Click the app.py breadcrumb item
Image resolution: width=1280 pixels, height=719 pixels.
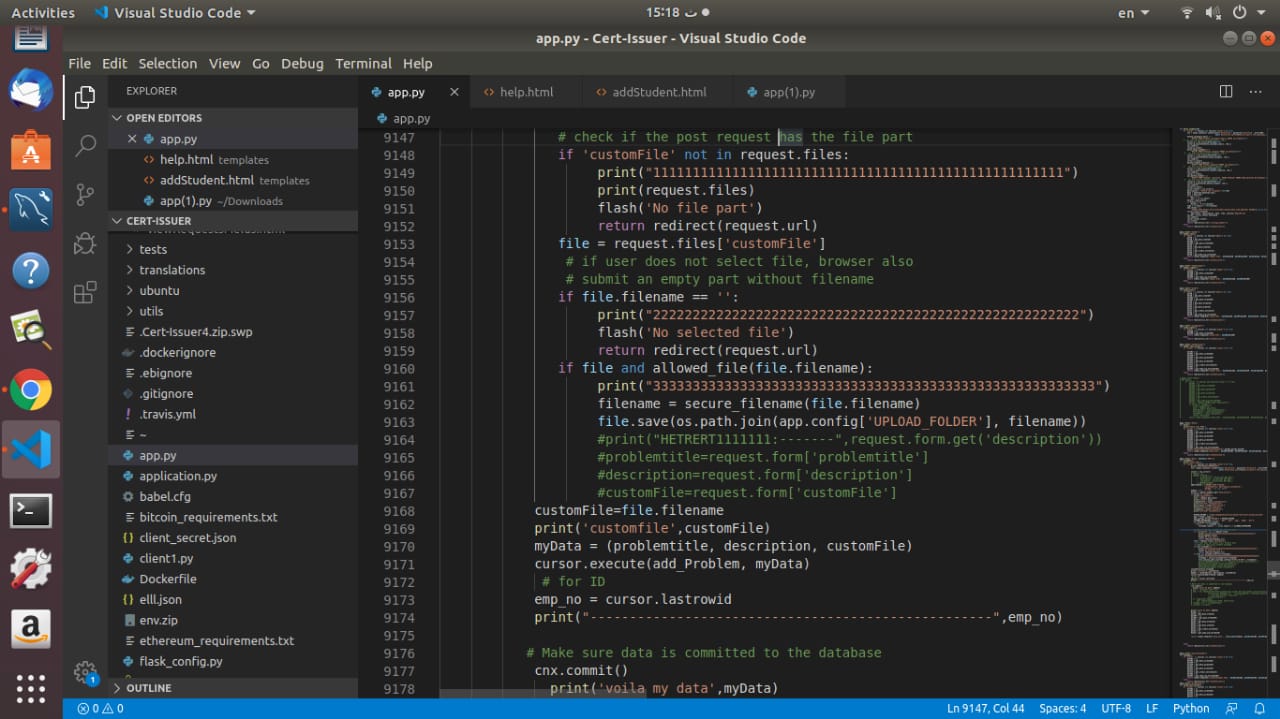point(401,118)
